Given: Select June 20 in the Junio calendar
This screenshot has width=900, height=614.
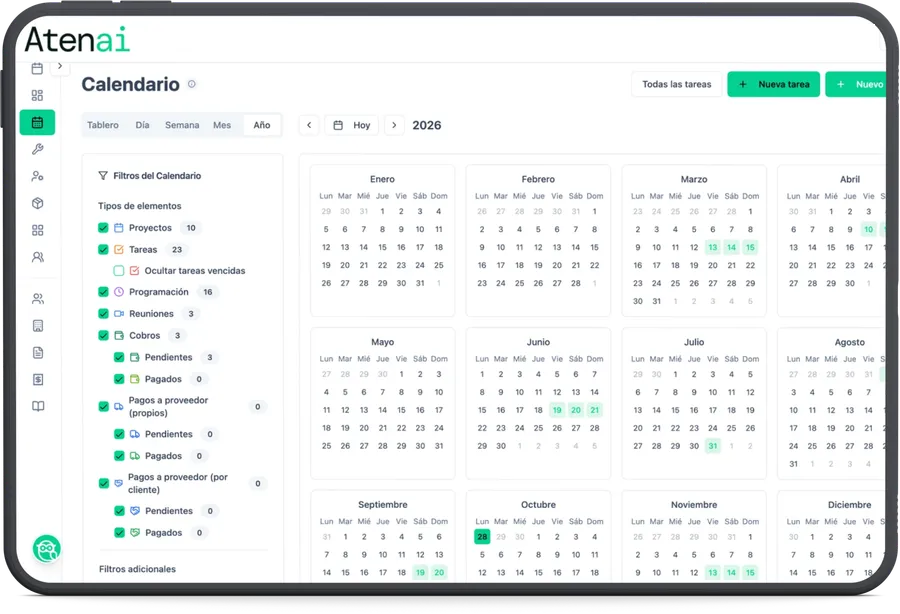Looking at the screenshot, I should (x=576, y=410).
